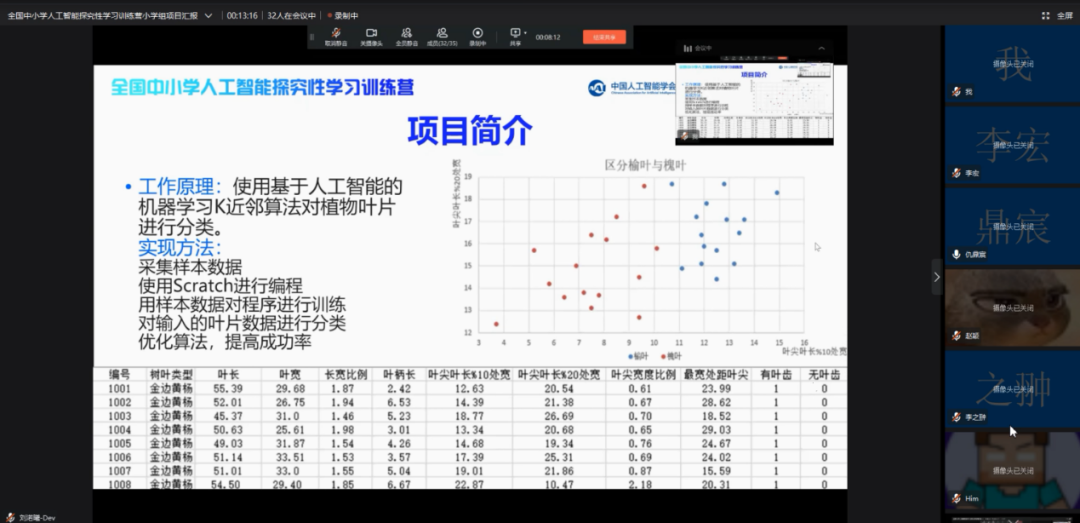Turn off camera with 关摄像头 icon
This screenshot has width=1080, height=523.
click(x=370, y=36)
